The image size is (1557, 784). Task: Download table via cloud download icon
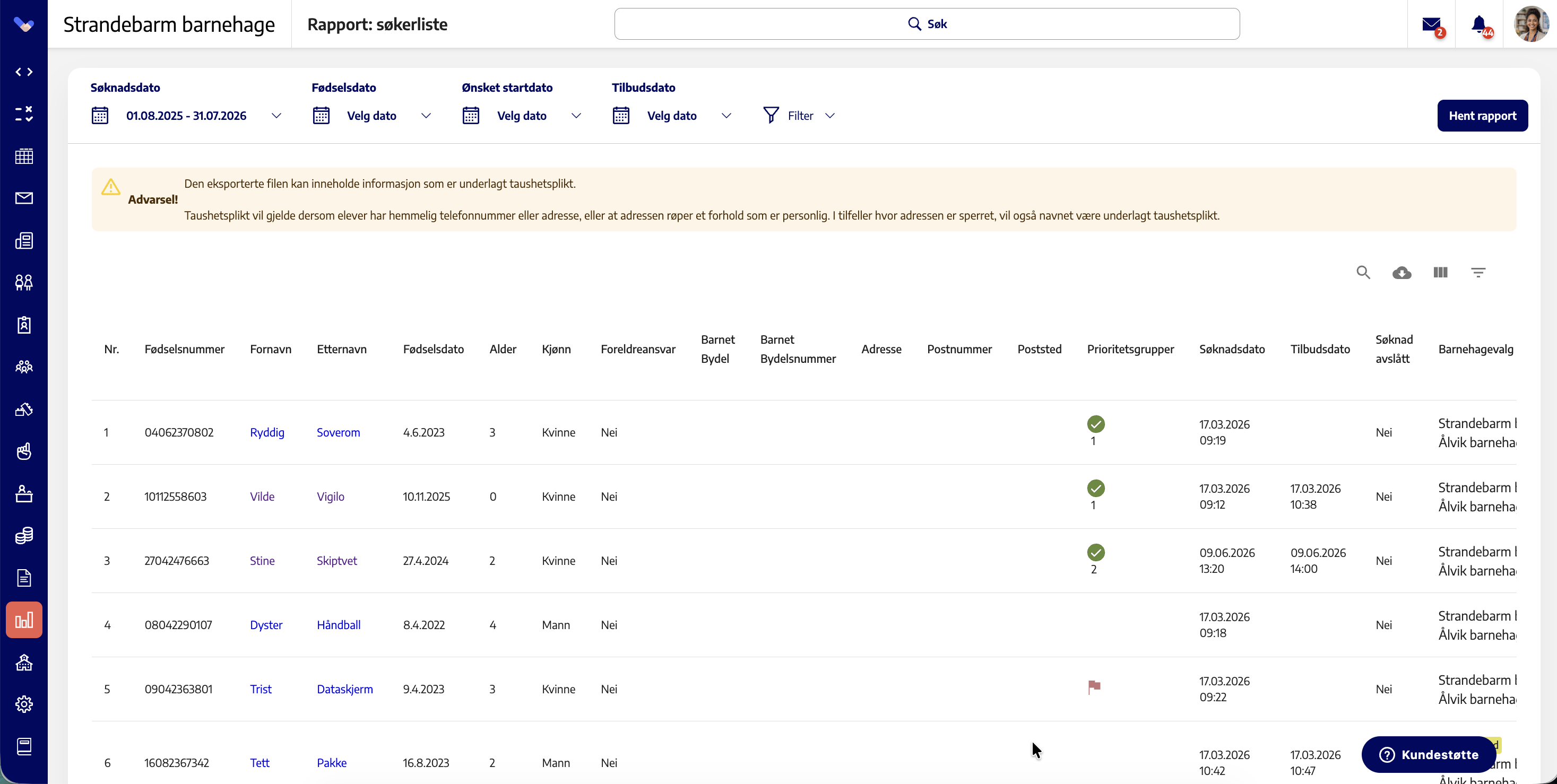pos(1402,273)
